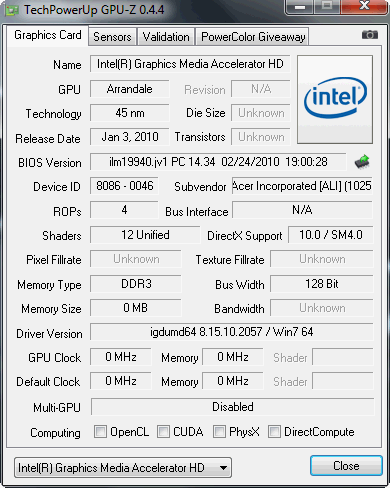Close the window with the X button
Screen dimensions: 390x488
click(364, 6)
